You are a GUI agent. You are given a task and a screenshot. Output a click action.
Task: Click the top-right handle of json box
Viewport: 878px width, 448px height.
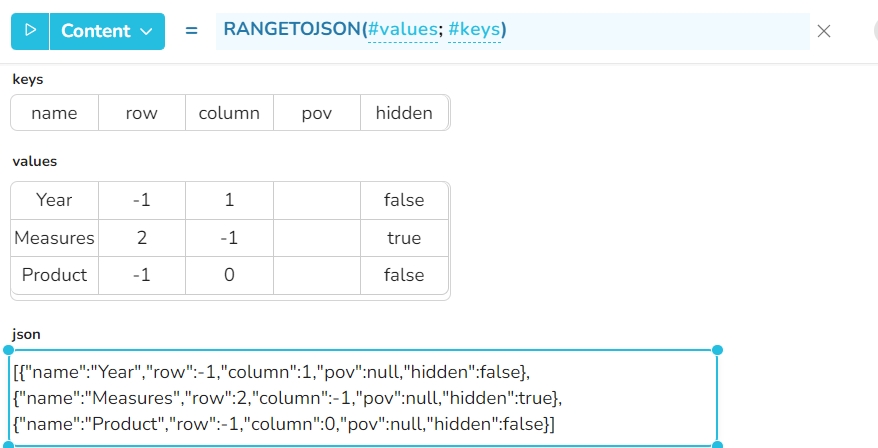point(717,350)
